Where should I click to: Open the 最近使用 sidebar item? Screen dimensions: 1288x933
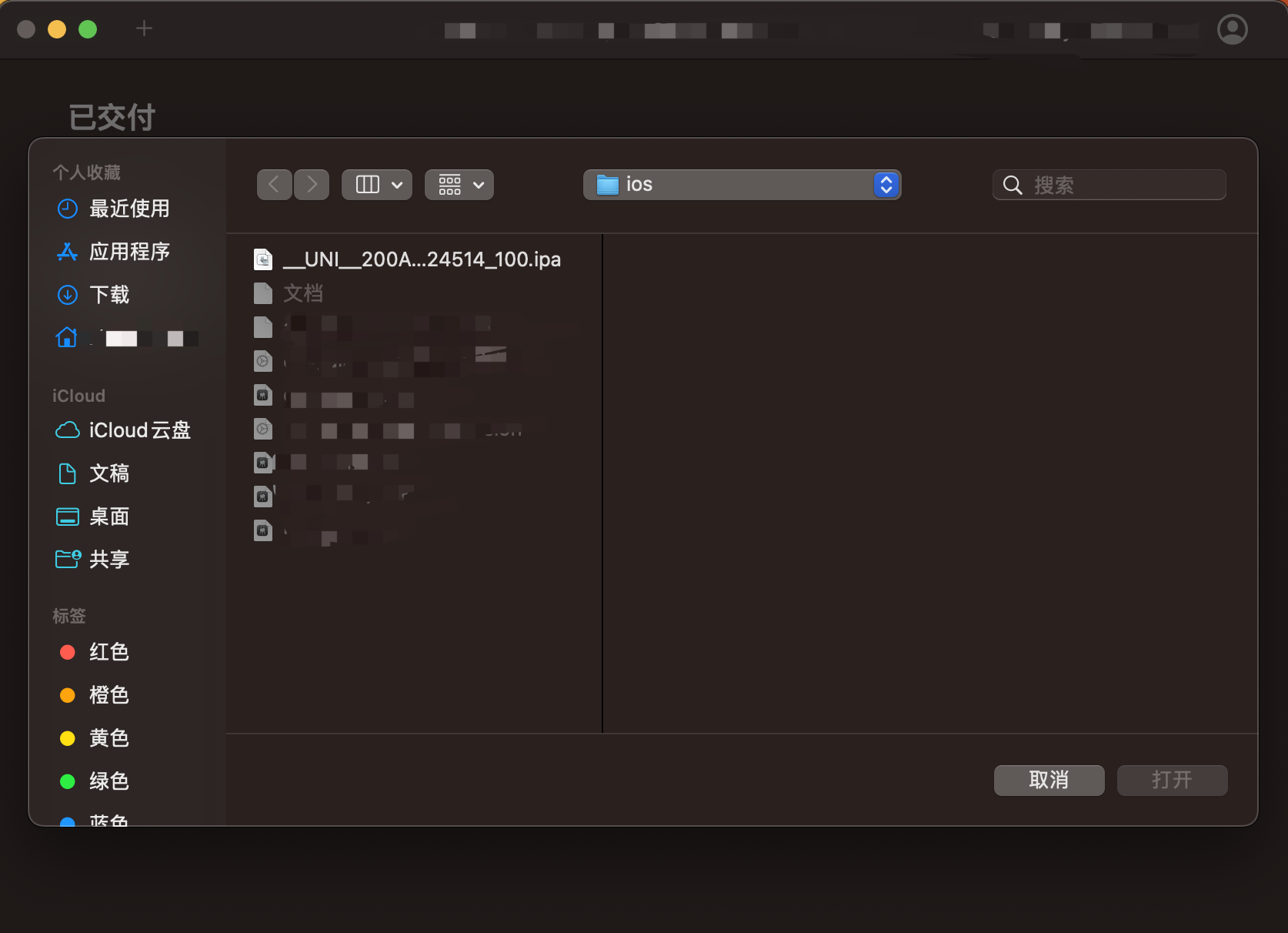click(131, 209)
